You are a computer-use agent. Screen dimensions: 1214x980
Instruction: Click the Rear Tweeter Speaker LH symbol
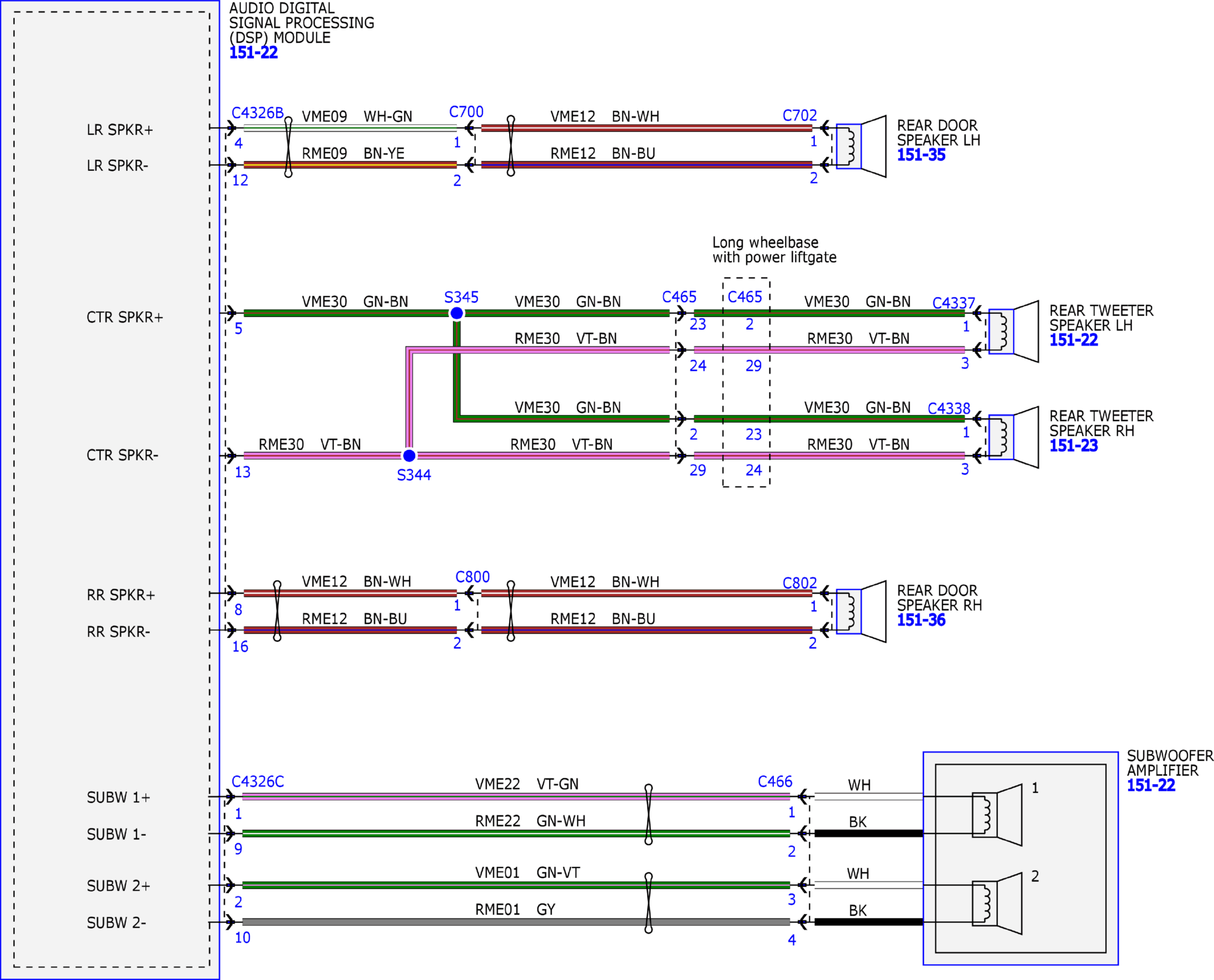coord(1013,332)
